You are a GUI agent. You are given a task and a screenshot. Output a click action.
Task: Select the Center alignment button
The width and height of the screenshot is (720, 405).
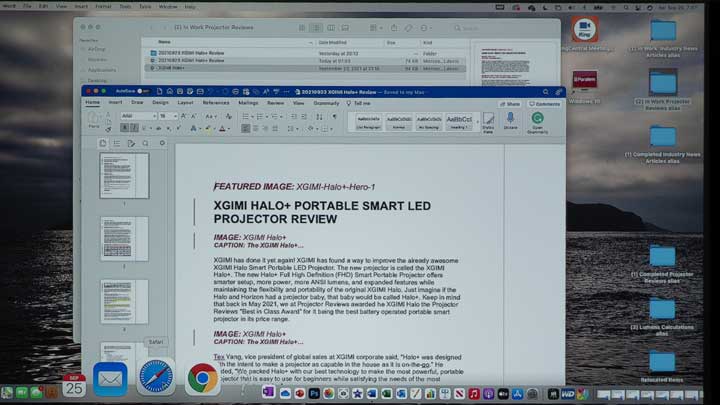256,129
